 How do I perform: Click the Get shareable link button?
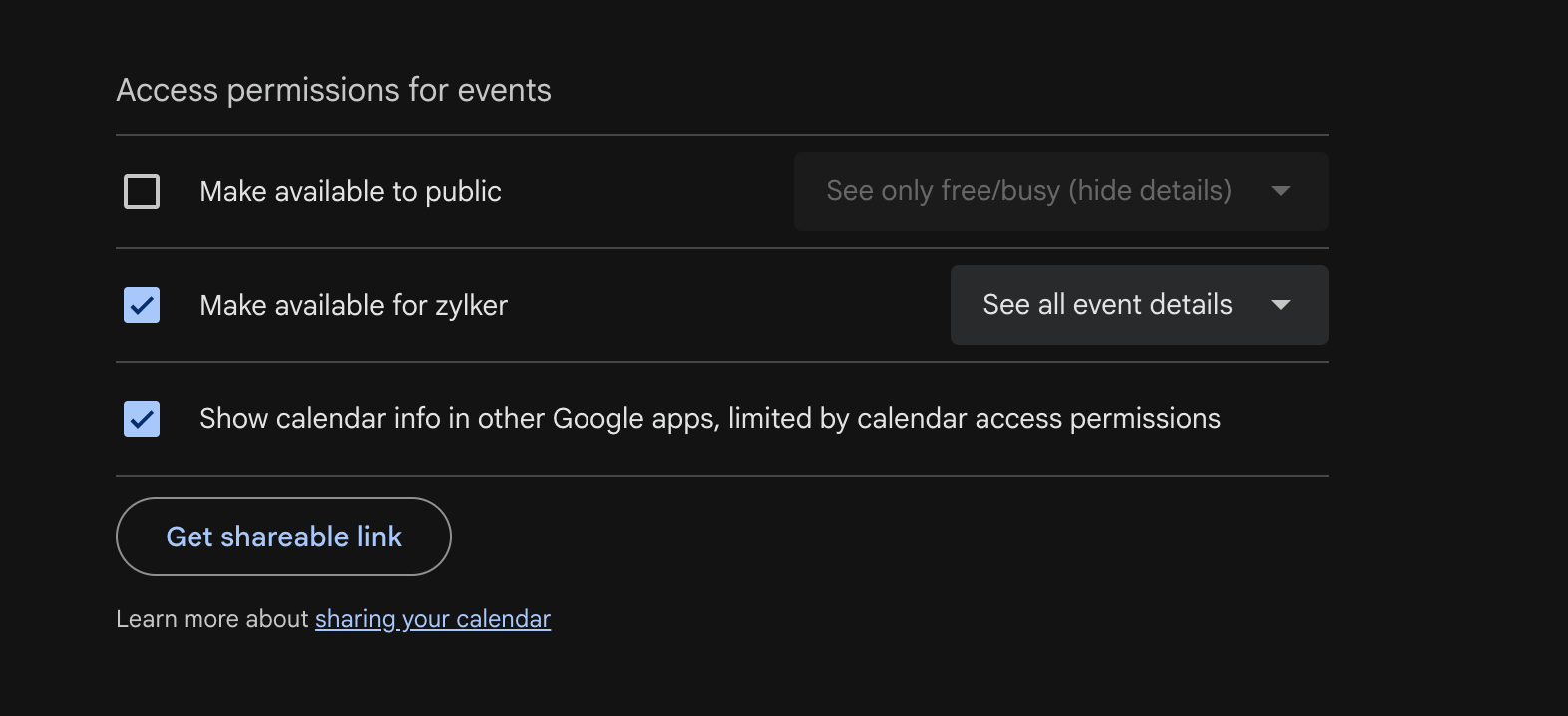pyautogui.click(x=283, y=537)
